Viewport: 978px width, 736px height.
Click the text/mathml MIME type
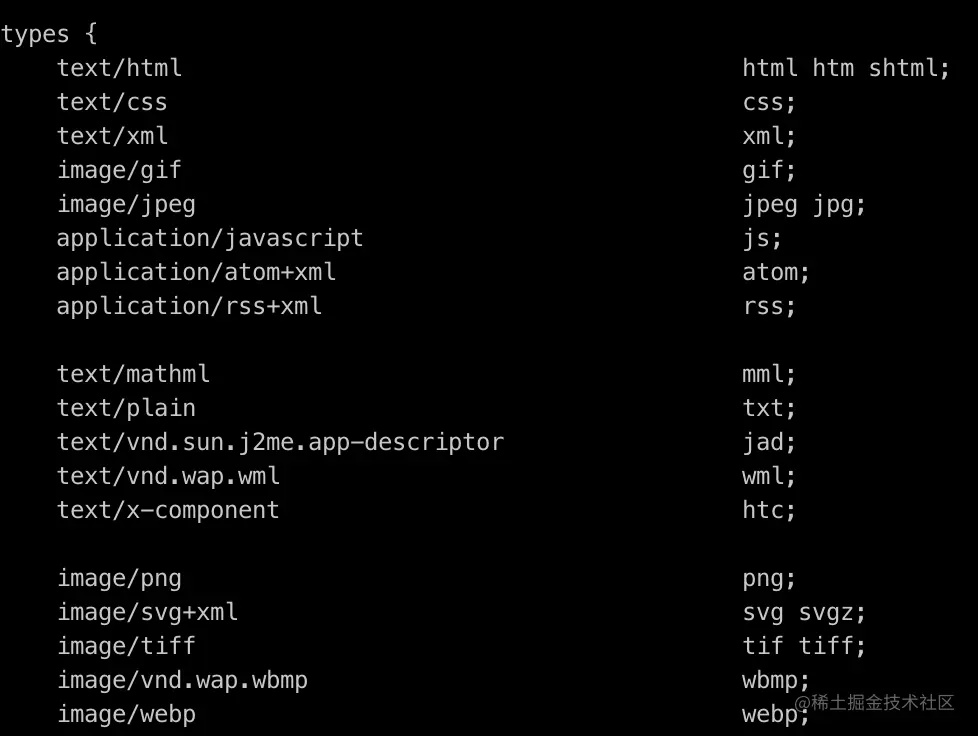pos(133,374)
